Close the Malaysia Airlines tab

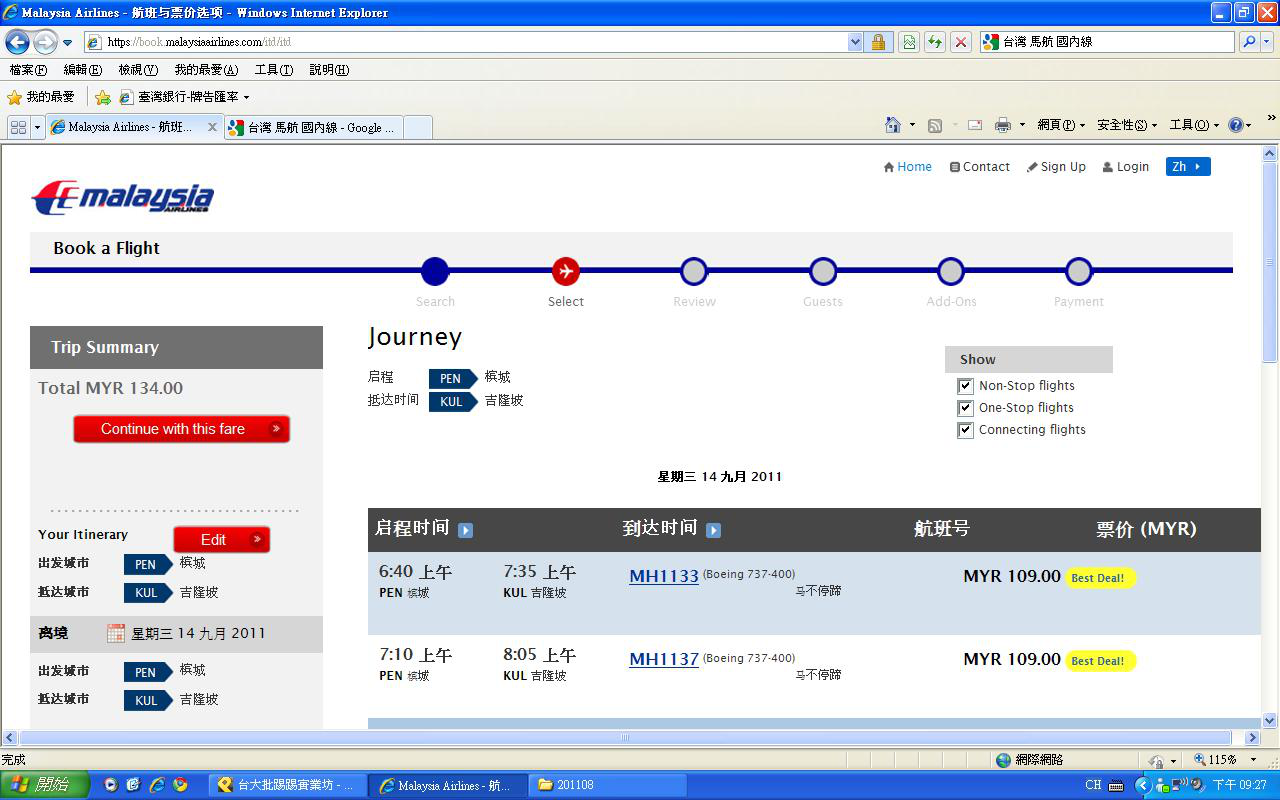pos(212,127)
